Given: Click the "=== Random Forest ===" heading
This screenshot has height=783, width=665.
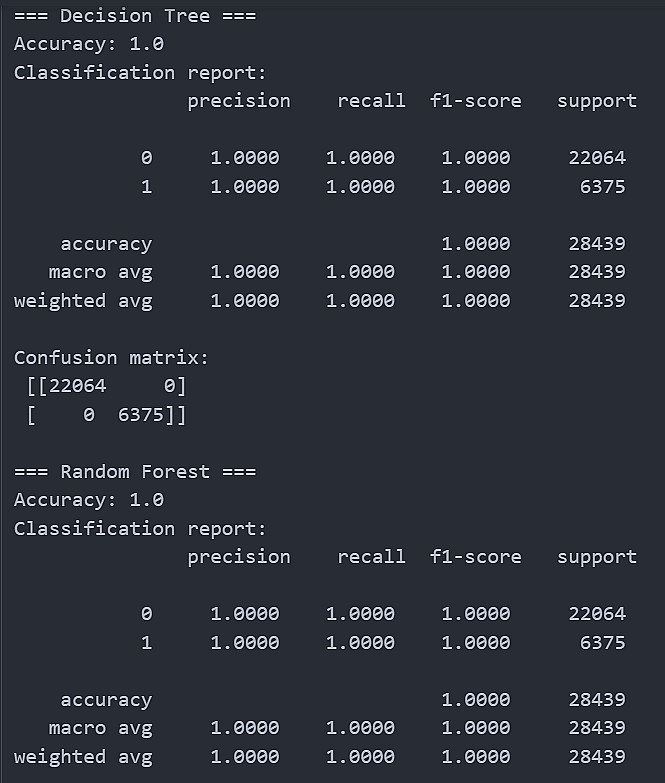Looking at the screenshot, I should click(135, 472).
